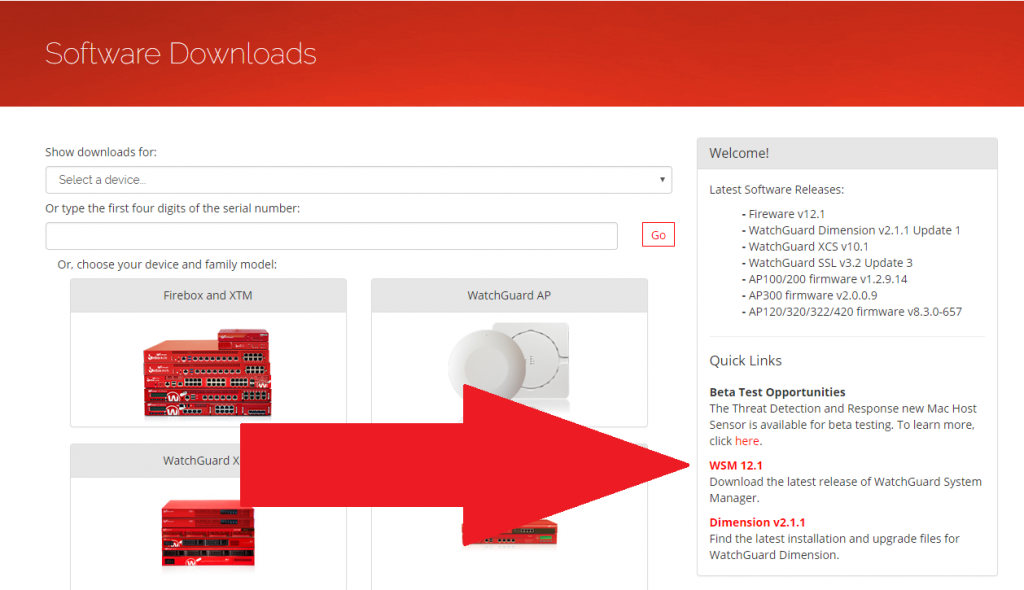The height and width of the screenshot is (590, 1024).
Task: Click the WatchGuard AP access point image
Action: (508, 358)
